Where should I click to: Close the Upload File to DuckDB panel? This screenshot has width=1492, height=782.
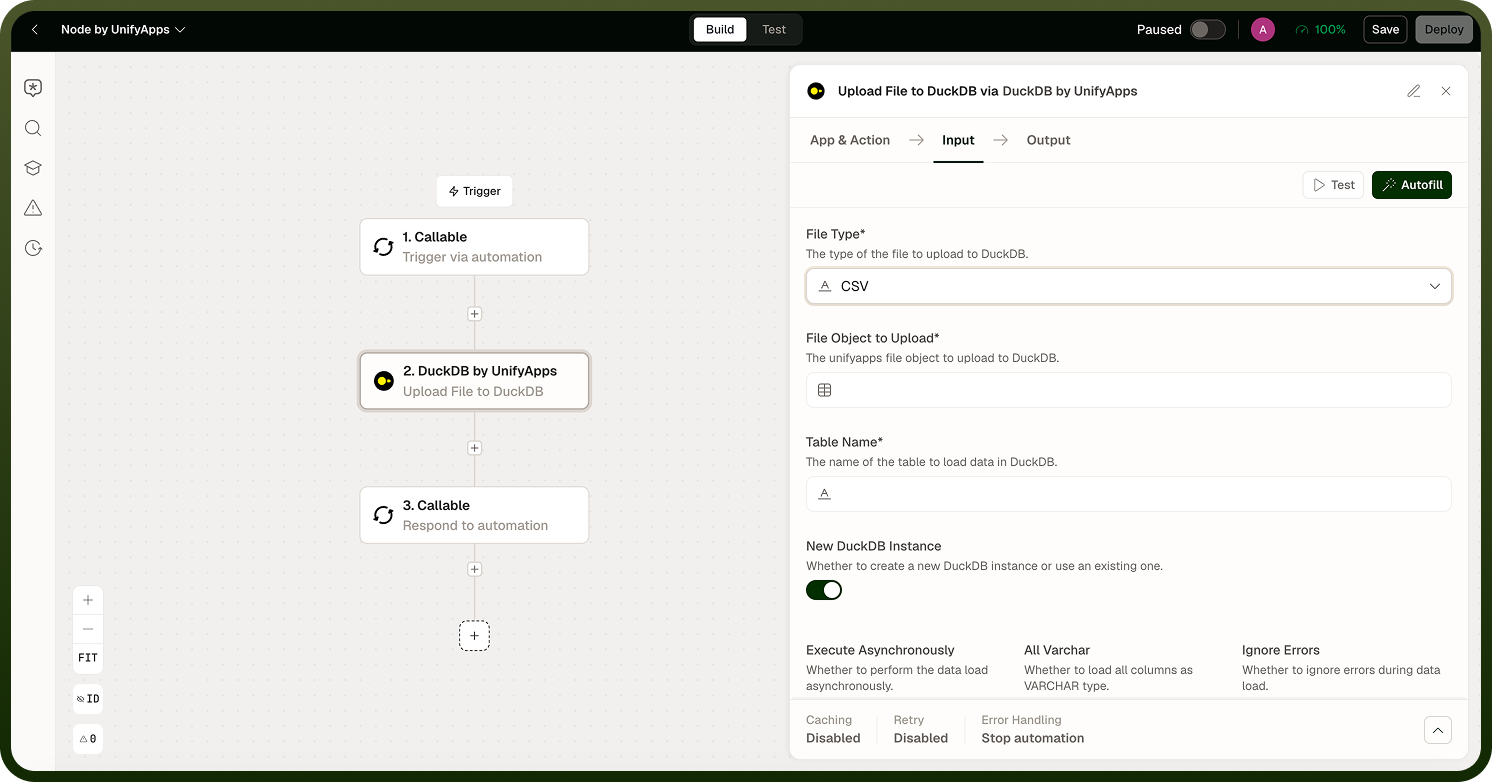pyautogui.click(x=1446, y=91)
